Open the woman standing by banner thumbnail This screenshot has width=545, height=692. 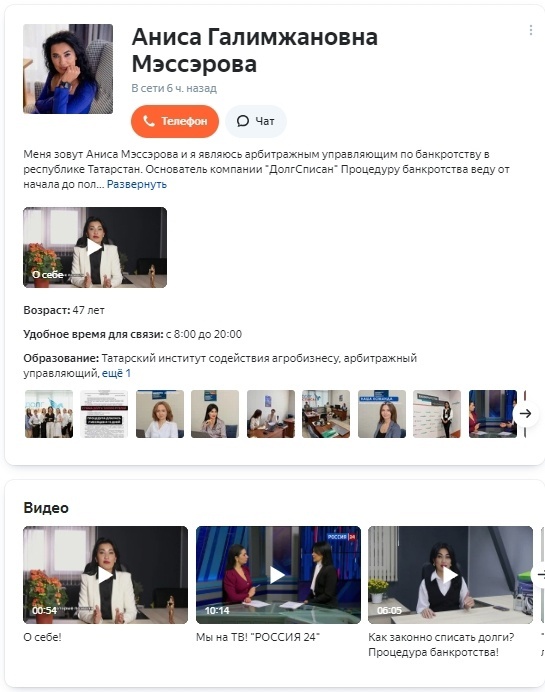437,414
